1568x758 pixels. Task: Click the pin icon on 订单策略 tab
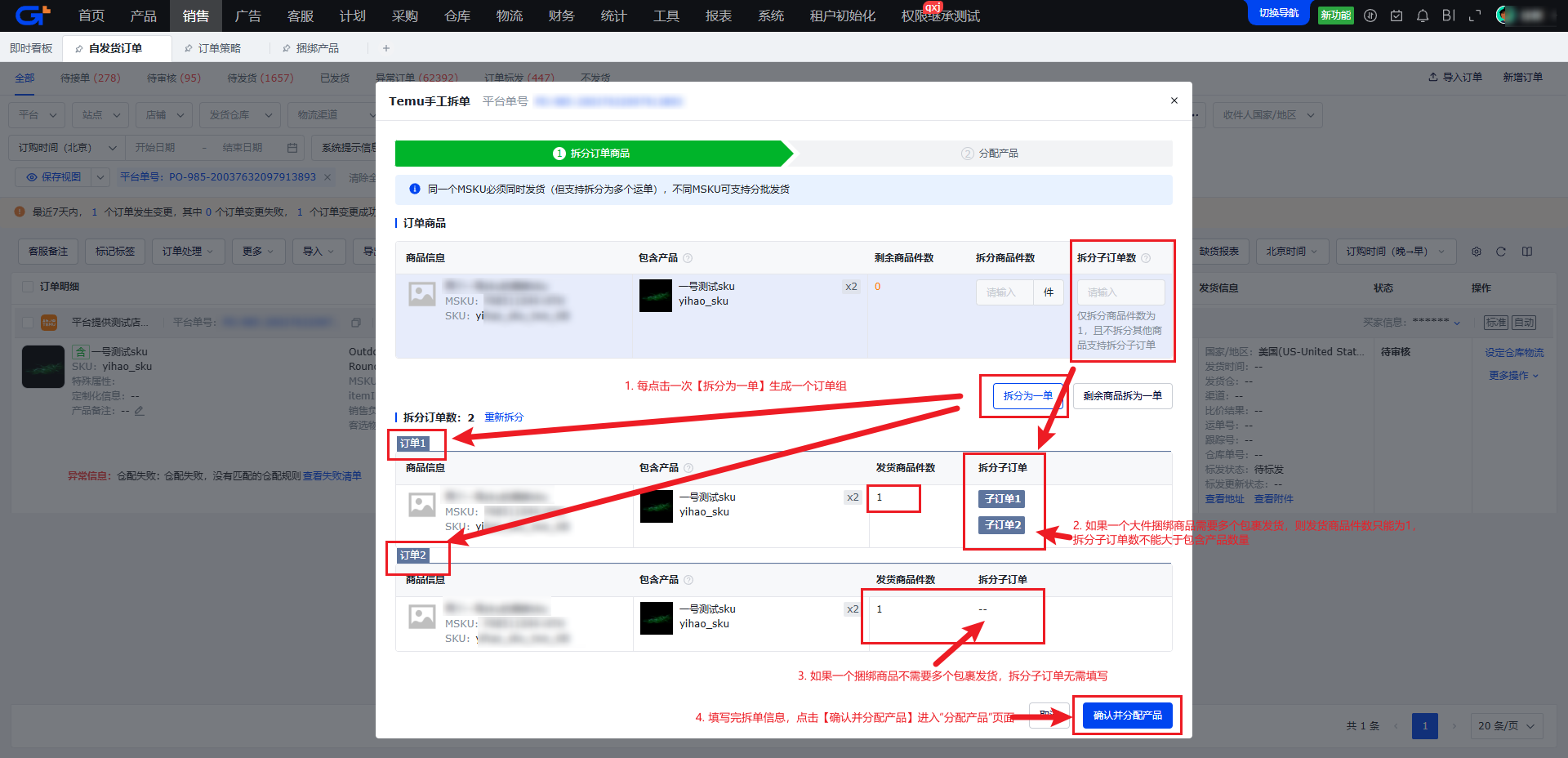pos(189,48)
